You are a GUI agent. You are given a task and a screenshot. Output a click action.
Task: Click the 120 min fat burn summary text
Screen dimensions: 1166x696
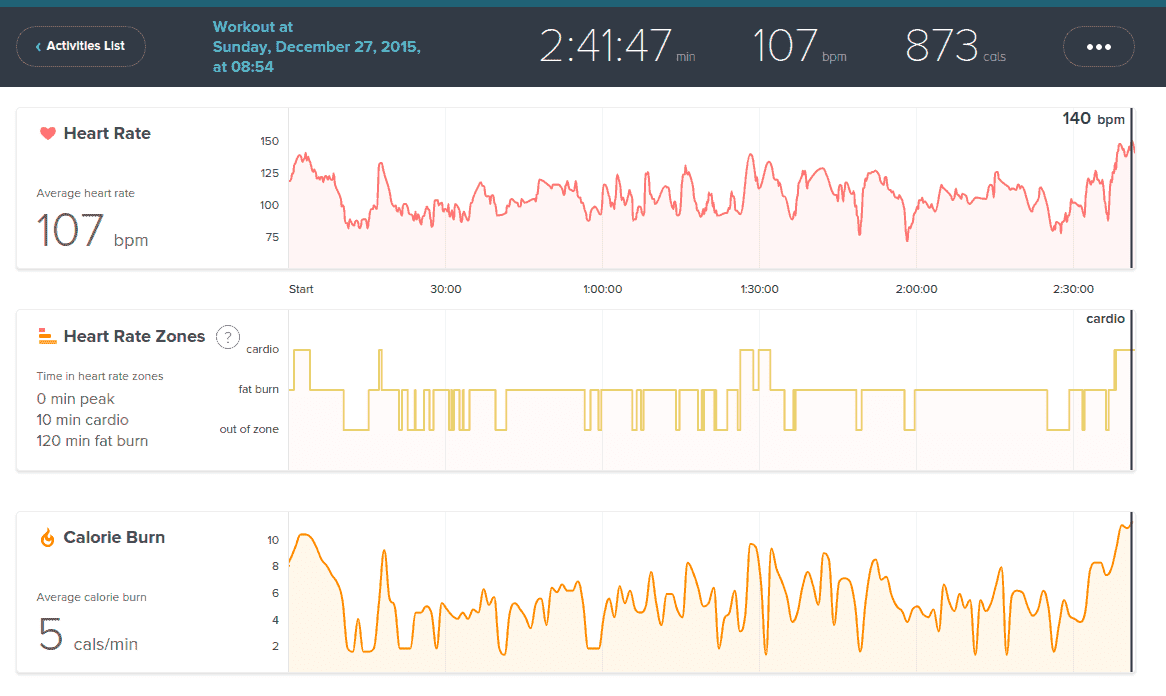[x=92, y=441]
